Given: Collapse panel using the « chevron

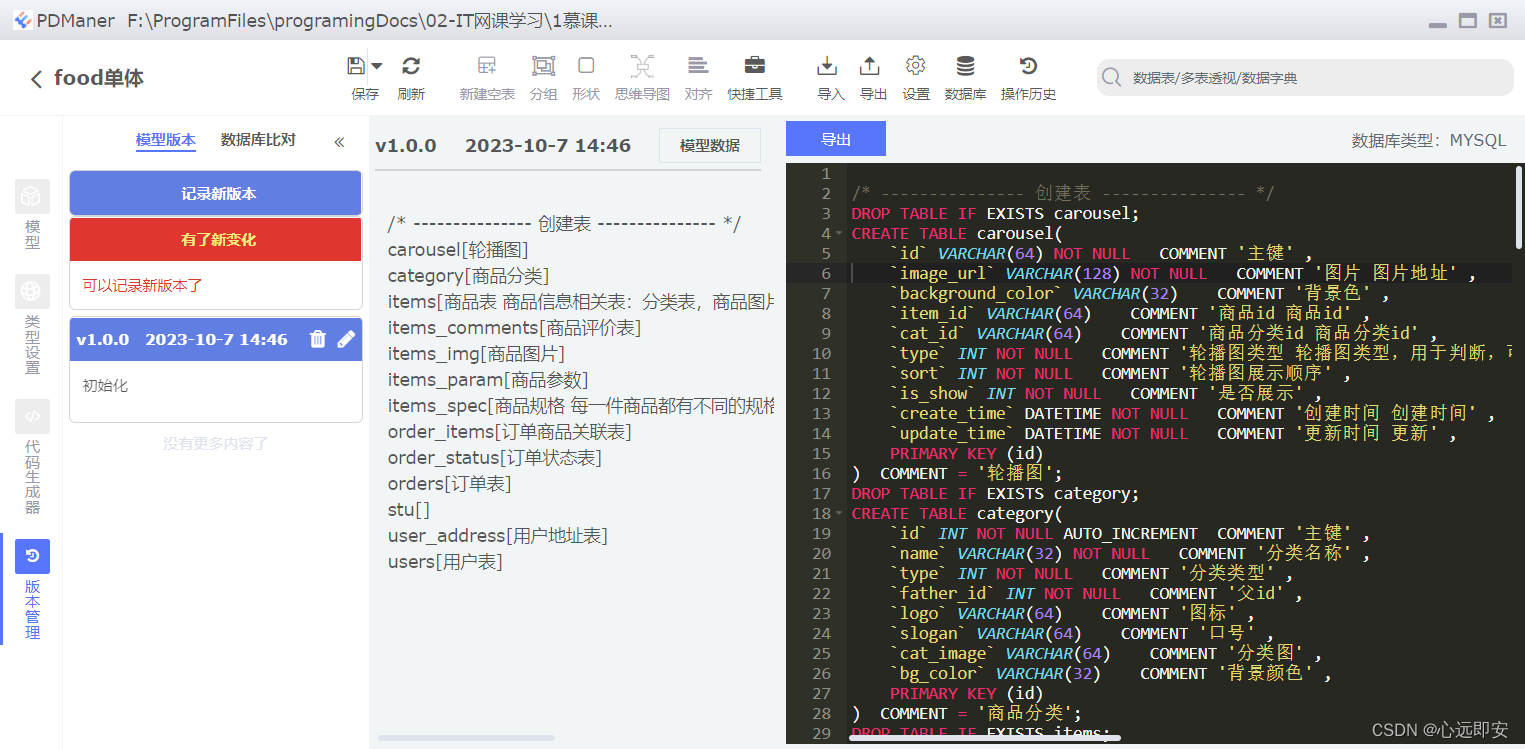Looking at the screenshot, I should 339,141.
